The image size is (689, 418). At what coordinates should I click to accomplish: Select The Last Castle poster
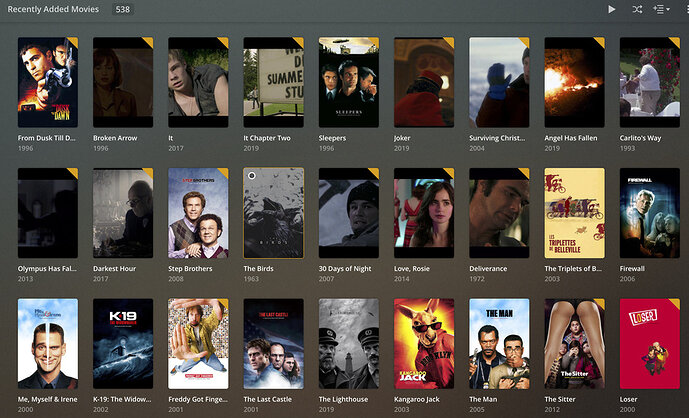pyautogui.click(x=273, y=344)
